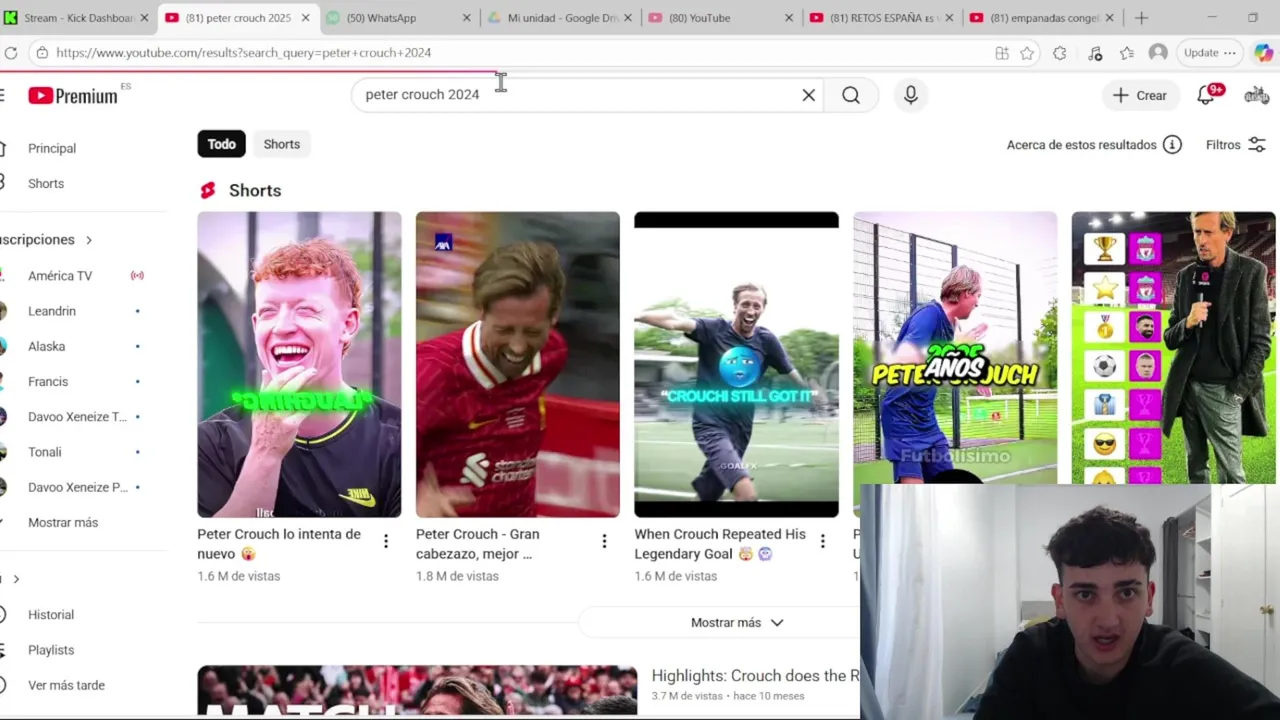Clear the search box with the X icon
The image size is (1280, 720).
(808, 95)
